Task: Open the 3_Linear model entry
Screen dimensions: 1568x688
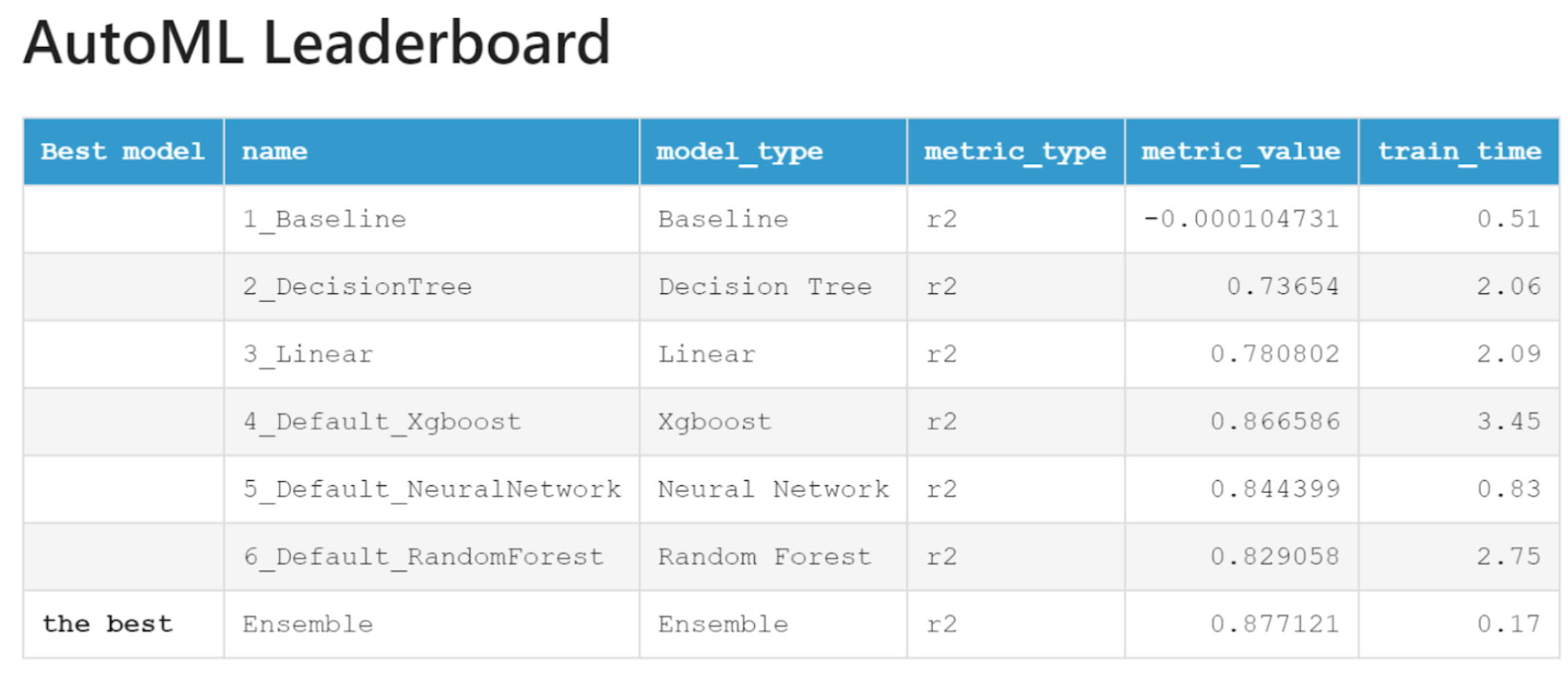Action: 308,355
